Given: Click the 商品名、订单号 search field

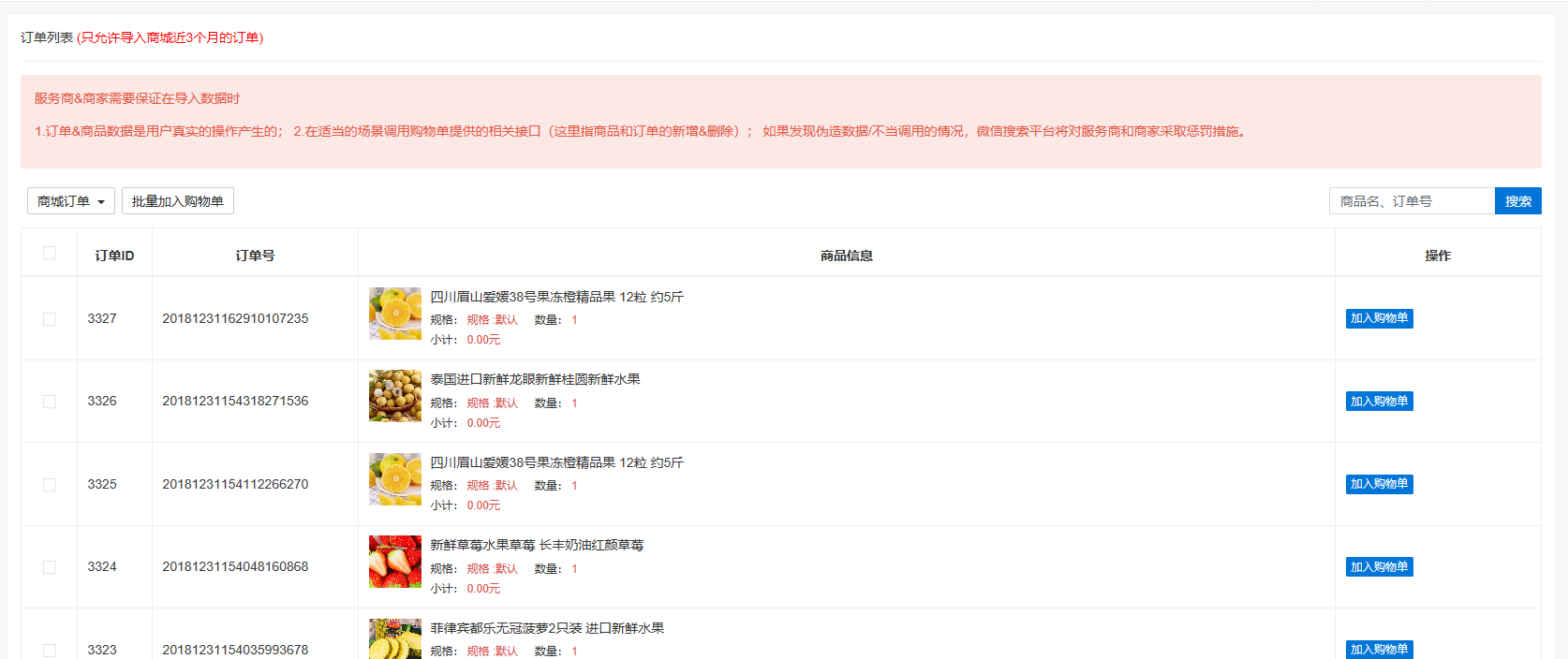Looking at the screenshot, I should point(1411,201).
